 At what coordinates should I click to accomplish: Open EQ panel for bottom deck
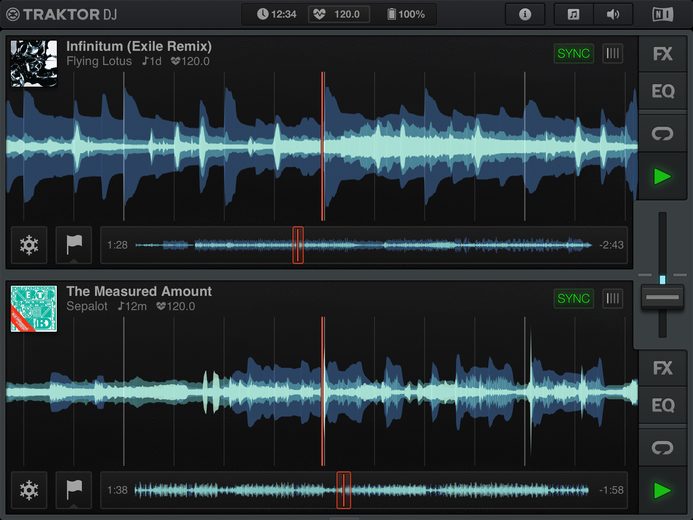click(663, 405)
